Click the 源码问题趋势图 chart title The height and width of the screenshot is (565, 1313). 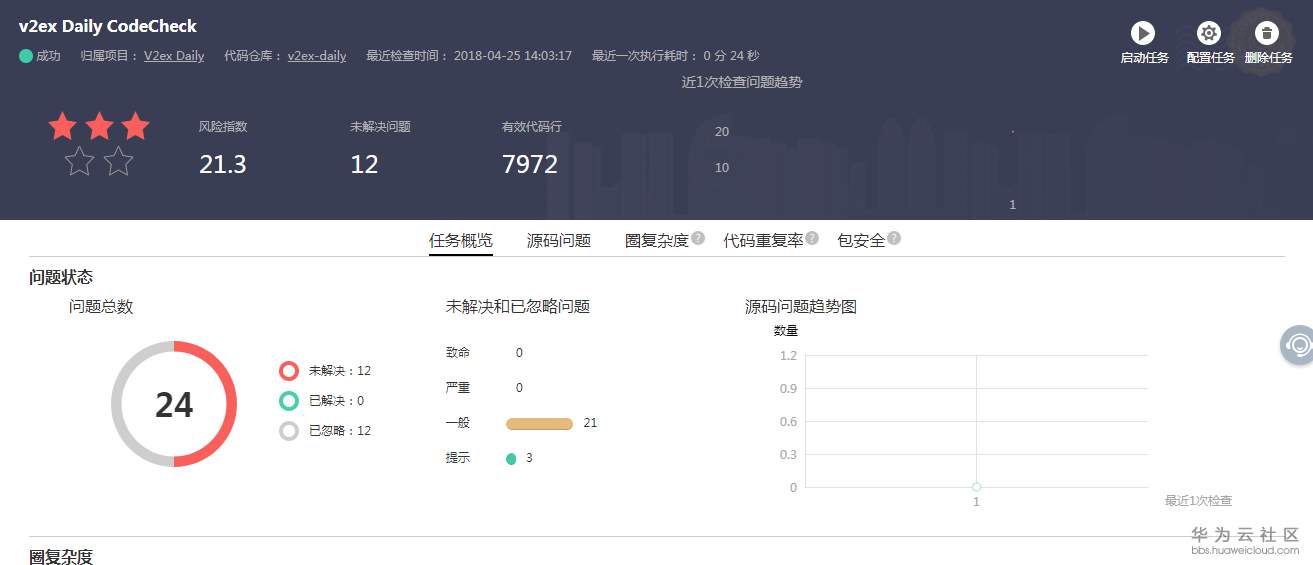pos(801,307)
